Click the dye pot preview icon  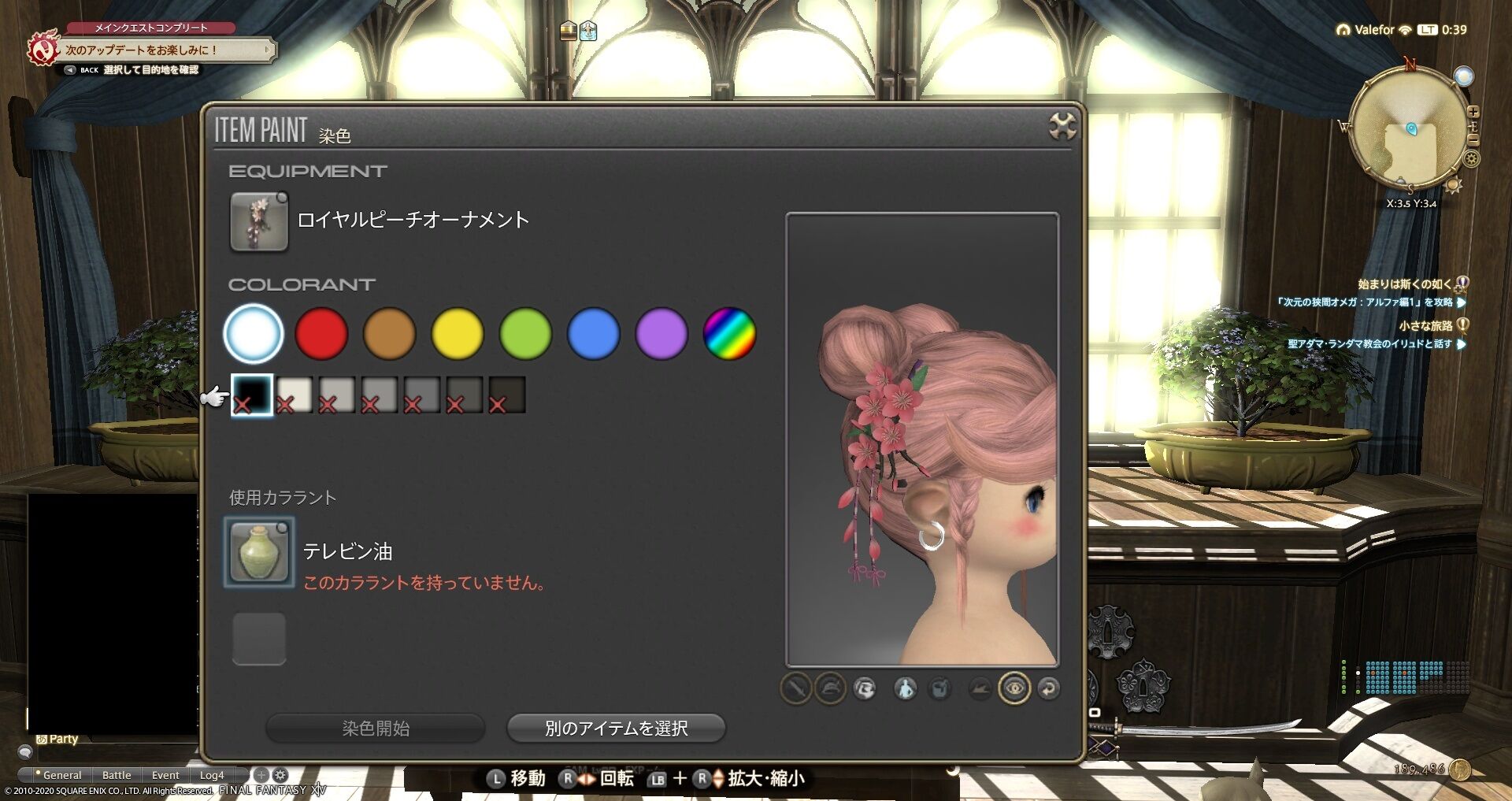click(x=939, y=689)
